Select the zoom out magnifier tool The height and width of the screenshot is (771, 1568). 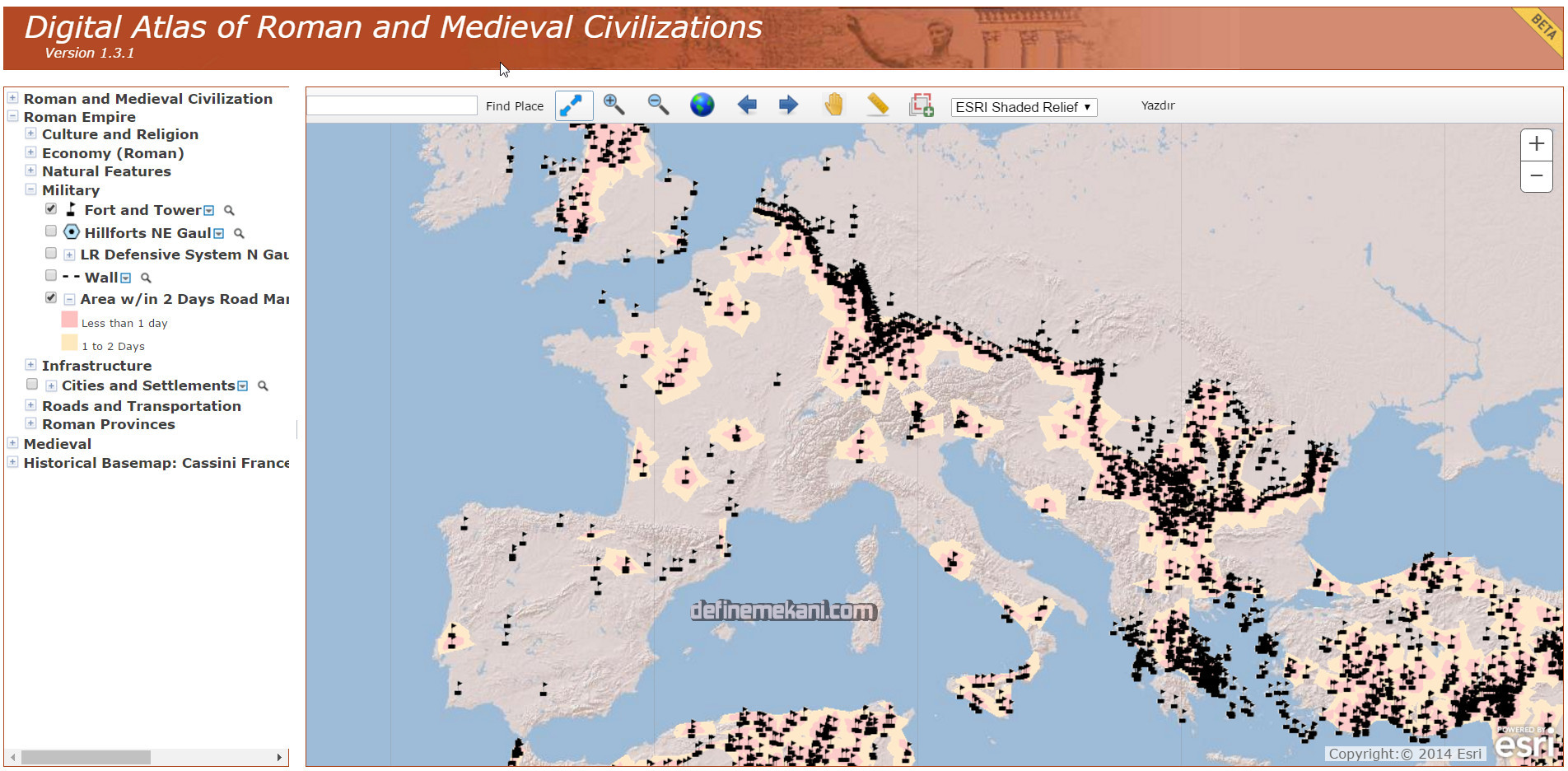(658, 105)
